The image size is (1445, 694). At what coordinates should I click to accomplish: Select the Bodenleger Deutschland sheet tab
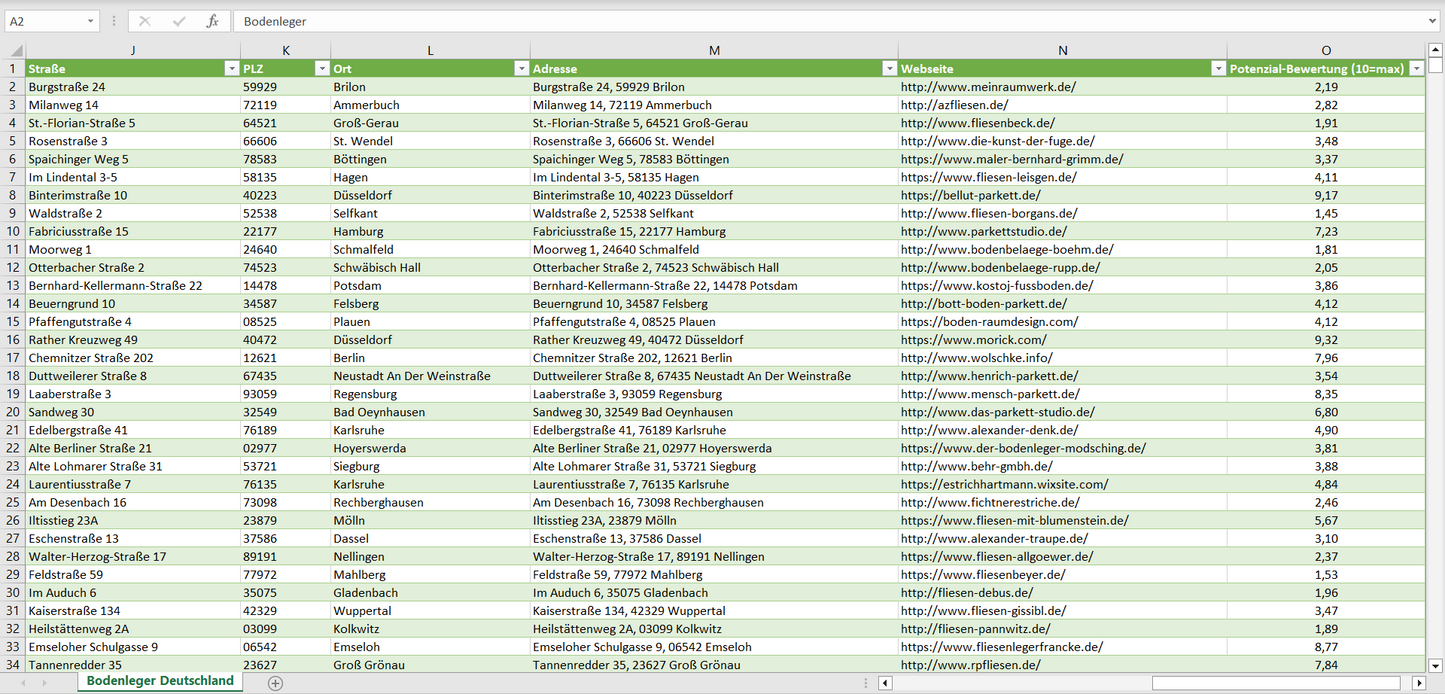(160, 681)
